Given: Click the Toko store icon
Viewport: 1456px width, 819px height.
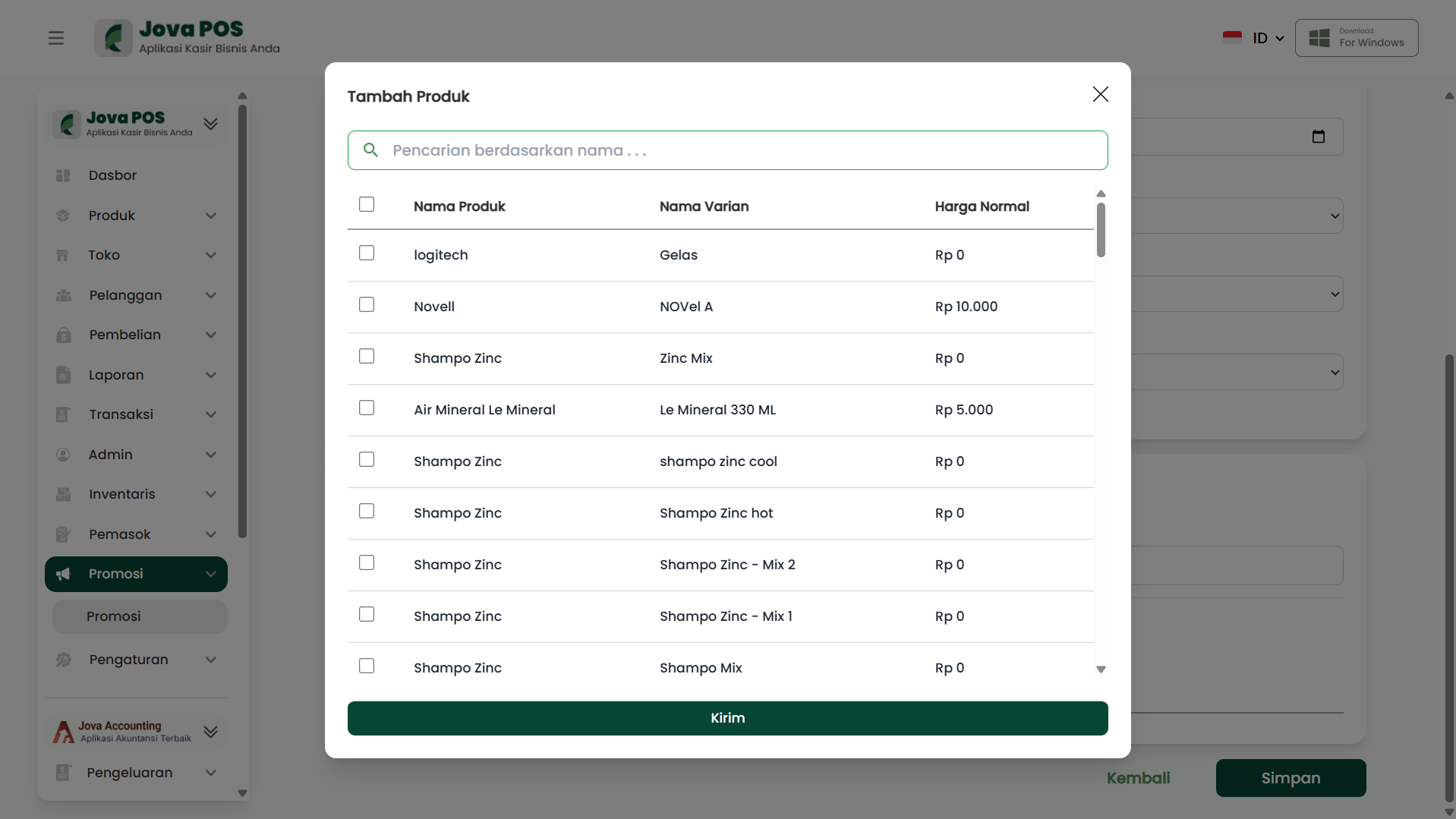Looking at the screenshot, I should [x=63, y=256].
